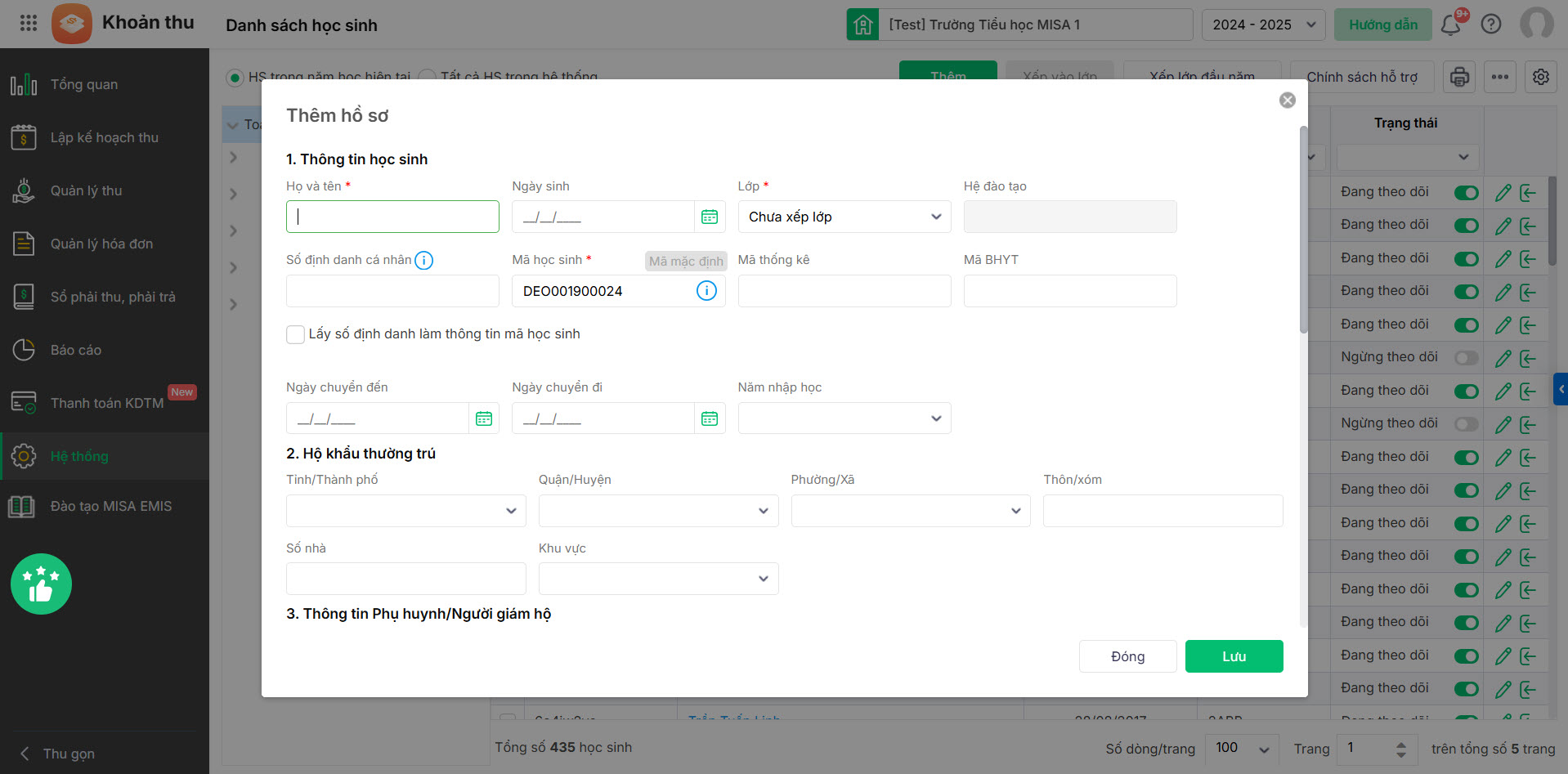
Task: Select HS trong năm học hiện tại radio
Action: [235, 77]
